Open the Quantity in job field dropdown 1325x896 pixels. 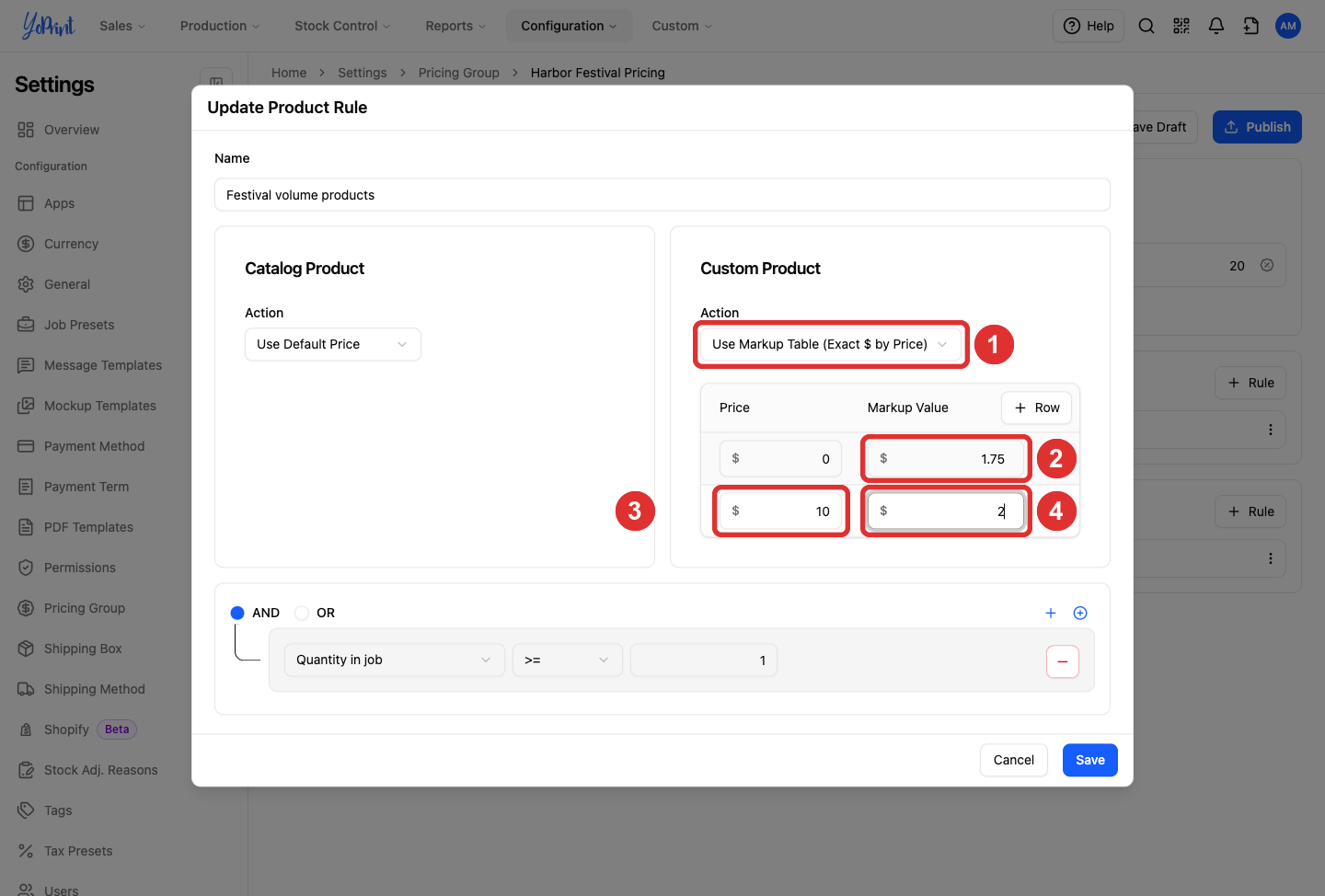395,660
